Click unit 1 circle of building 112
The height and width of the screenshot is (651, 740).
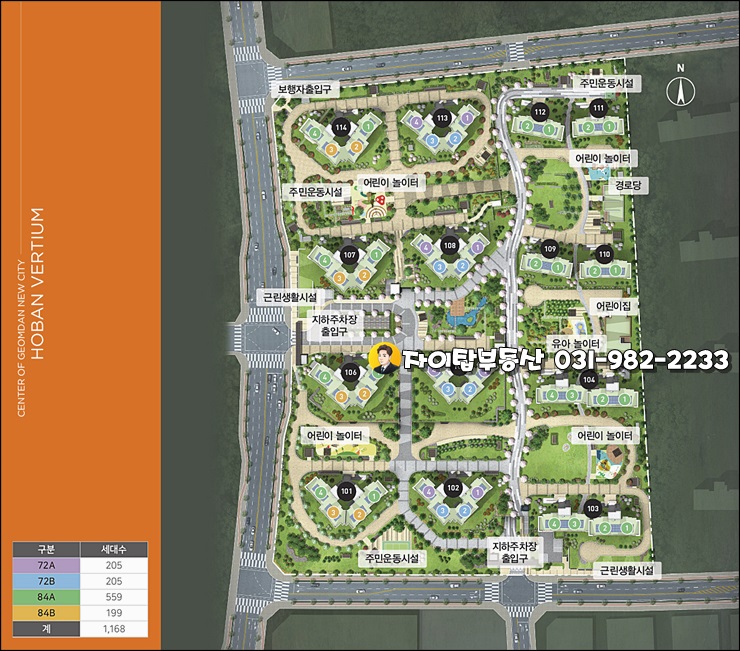548,129
